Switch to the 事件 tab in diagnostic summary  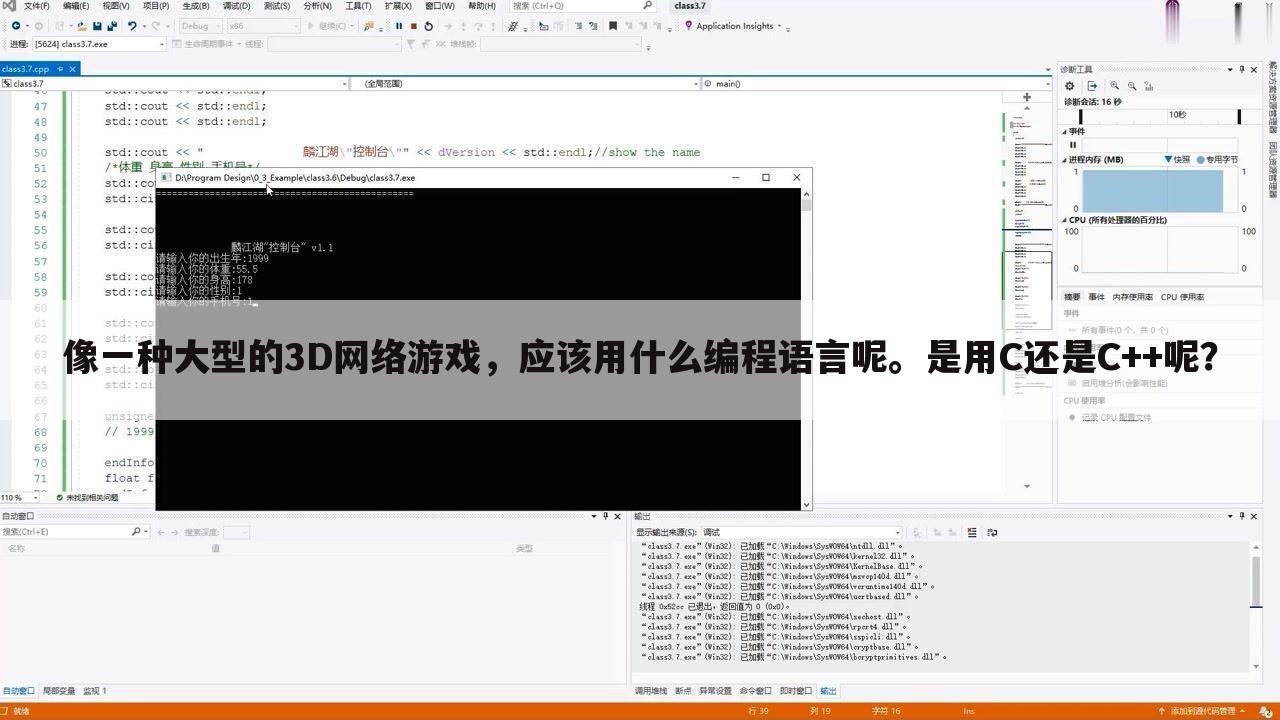pyautogui.click(x=1096, y=297)
